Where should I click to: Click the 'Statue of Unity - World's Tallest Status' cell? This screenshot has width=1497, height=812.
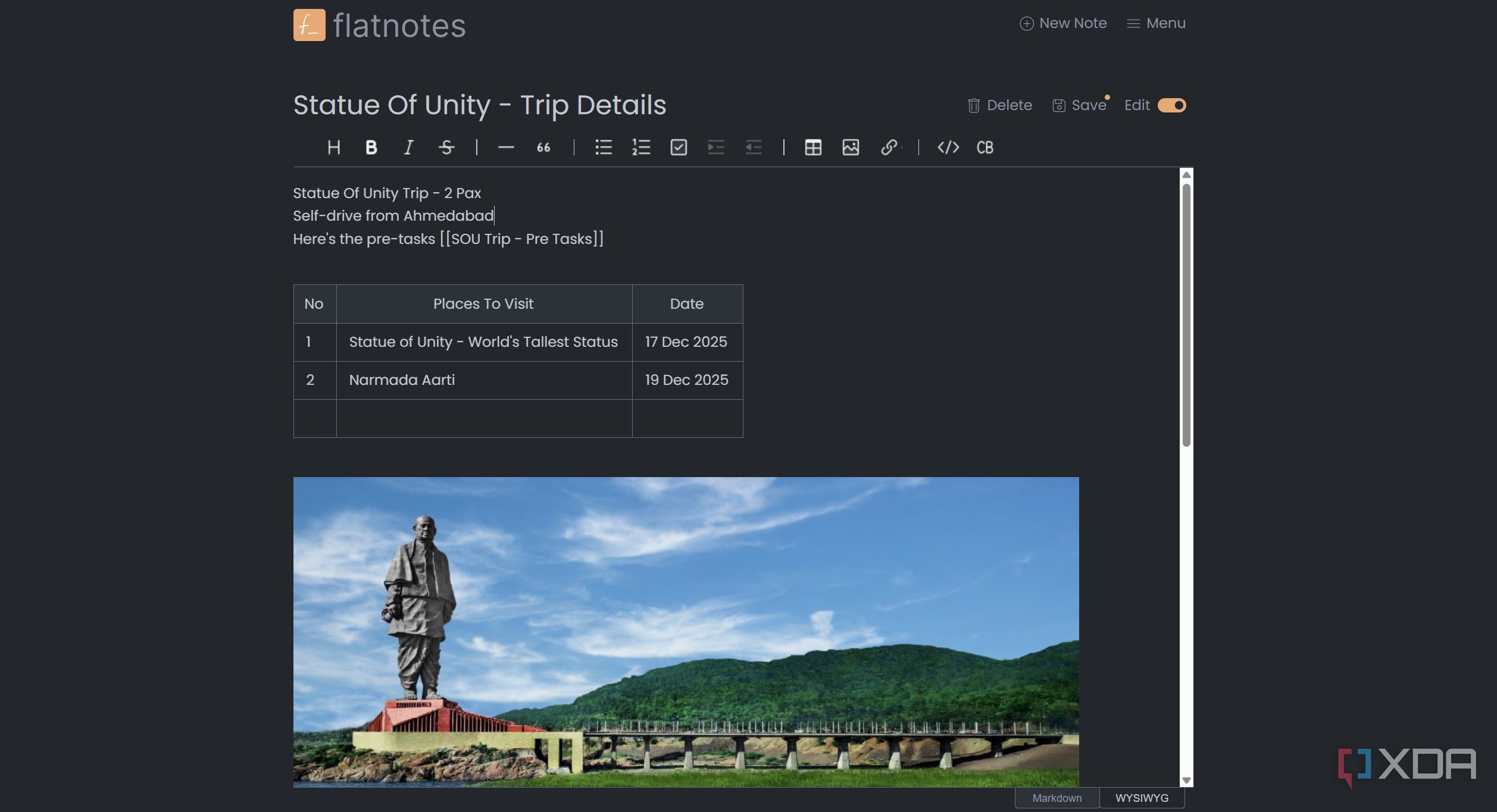484,342
